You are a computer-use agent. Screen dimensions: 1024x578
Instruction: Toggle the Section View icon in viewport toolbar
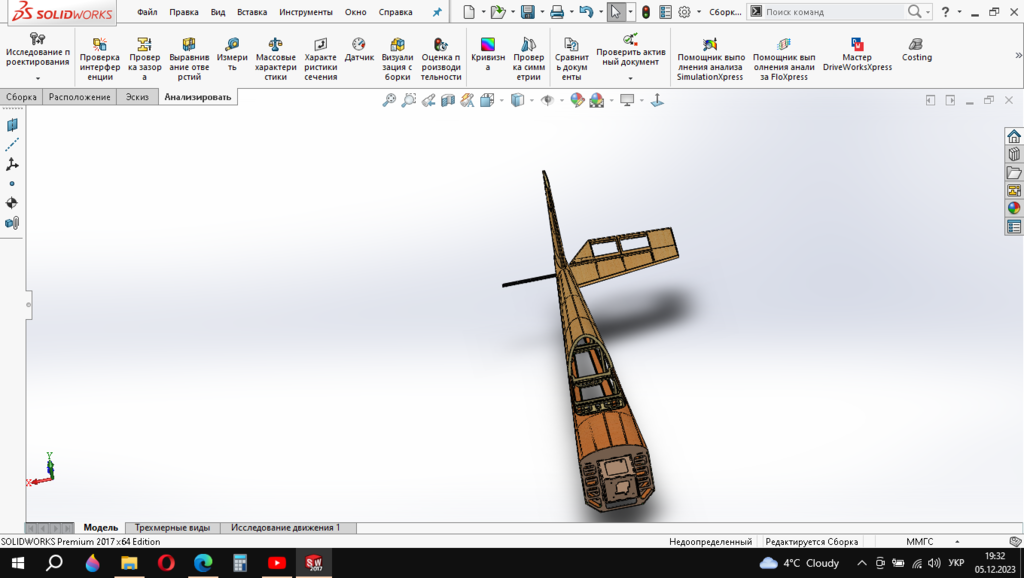click(448, 100)
